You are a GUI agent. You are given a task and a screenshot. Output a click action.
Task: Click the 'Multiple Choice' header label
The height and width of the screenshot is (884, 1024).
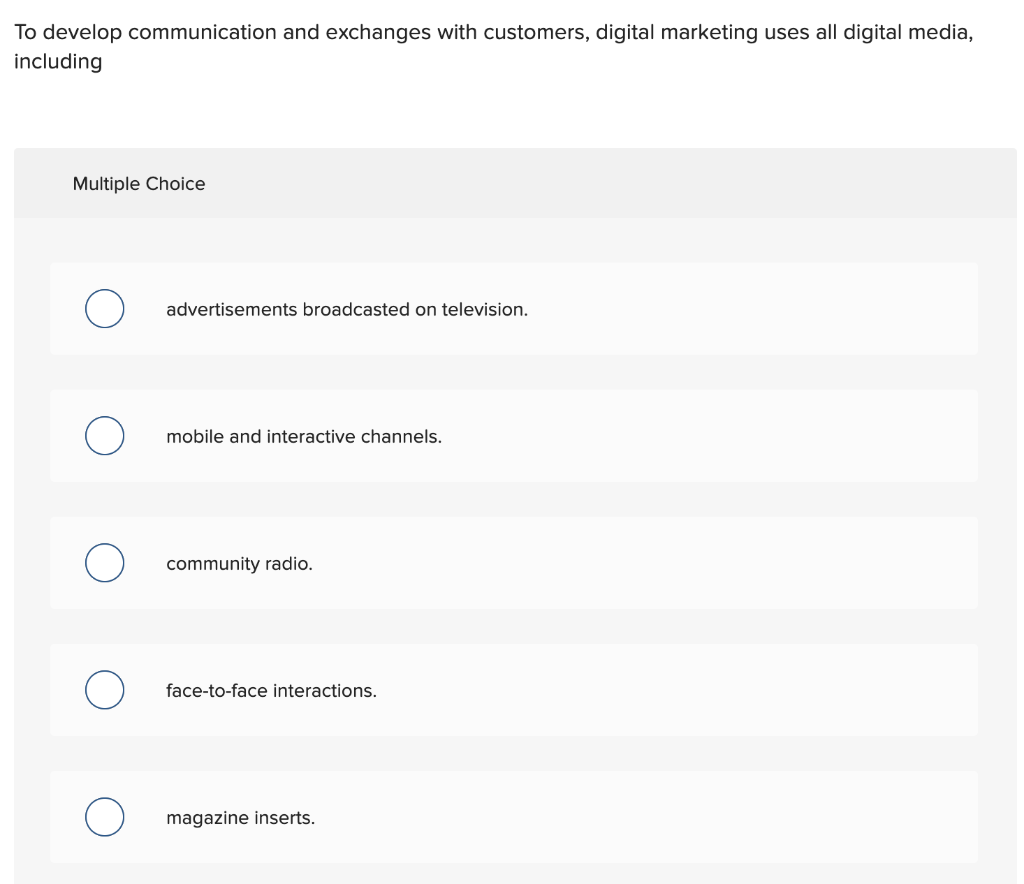coord(139,183)
